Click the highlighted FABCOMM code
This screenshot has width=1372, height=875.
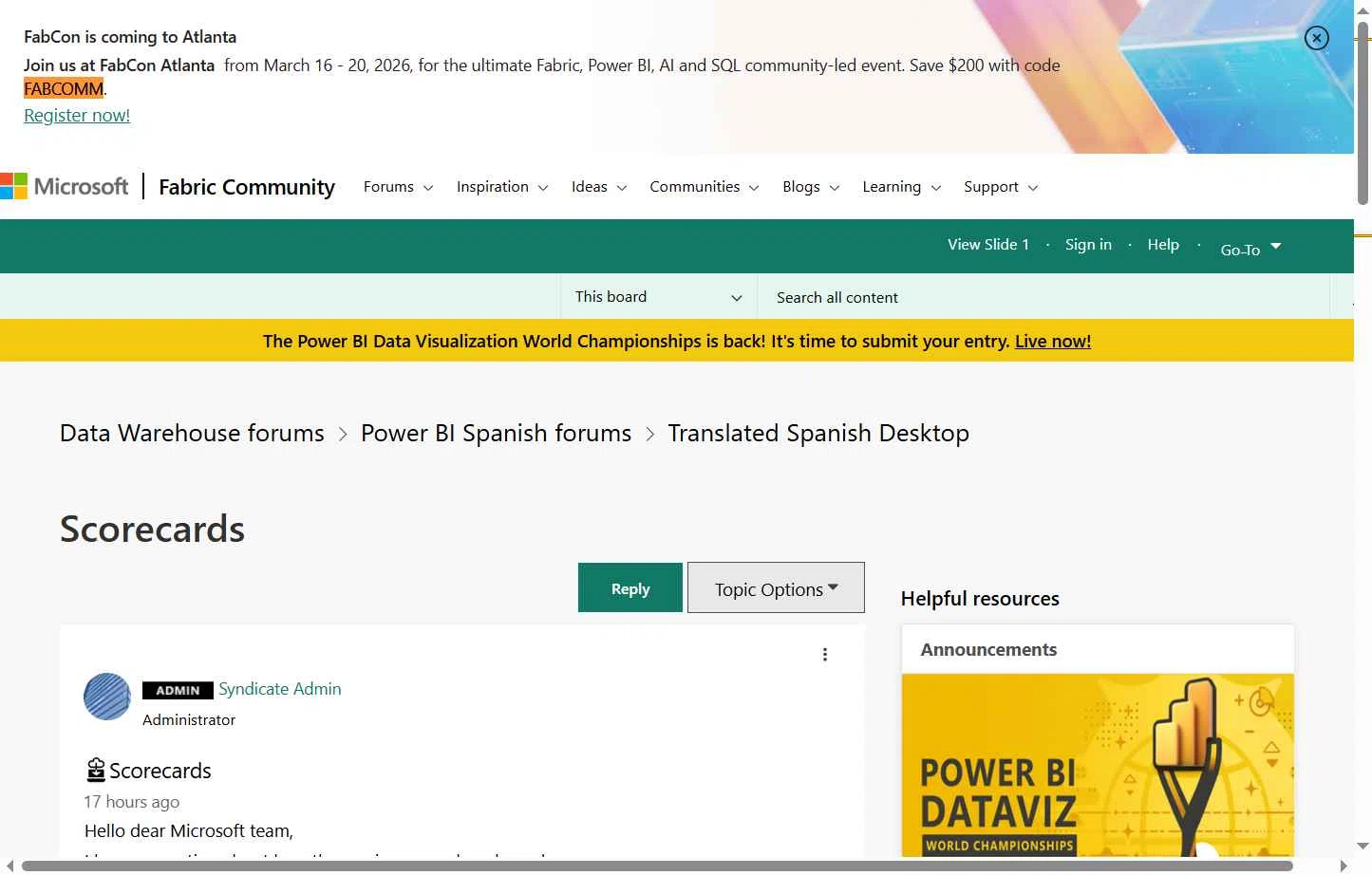(x=64, y=89)
